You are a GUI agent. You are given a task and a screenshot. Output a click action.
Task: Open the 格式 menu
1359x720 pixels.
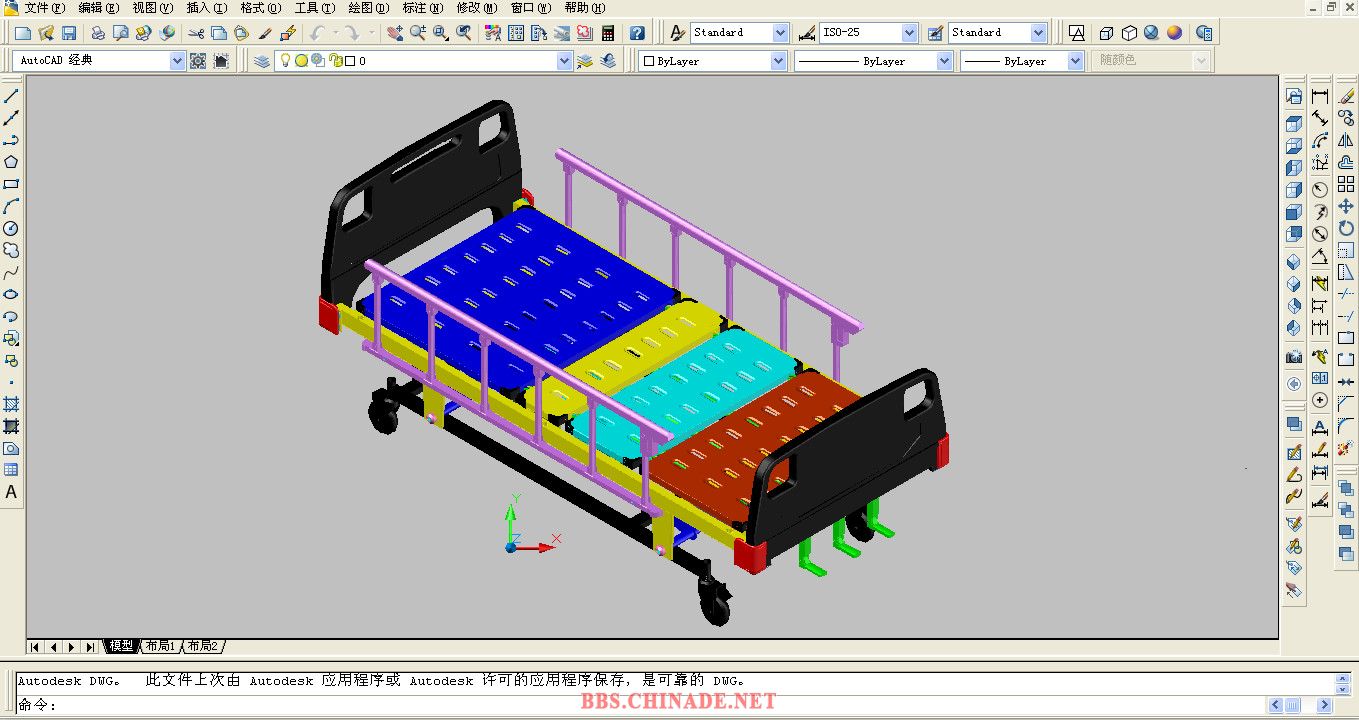pos(260,8)
